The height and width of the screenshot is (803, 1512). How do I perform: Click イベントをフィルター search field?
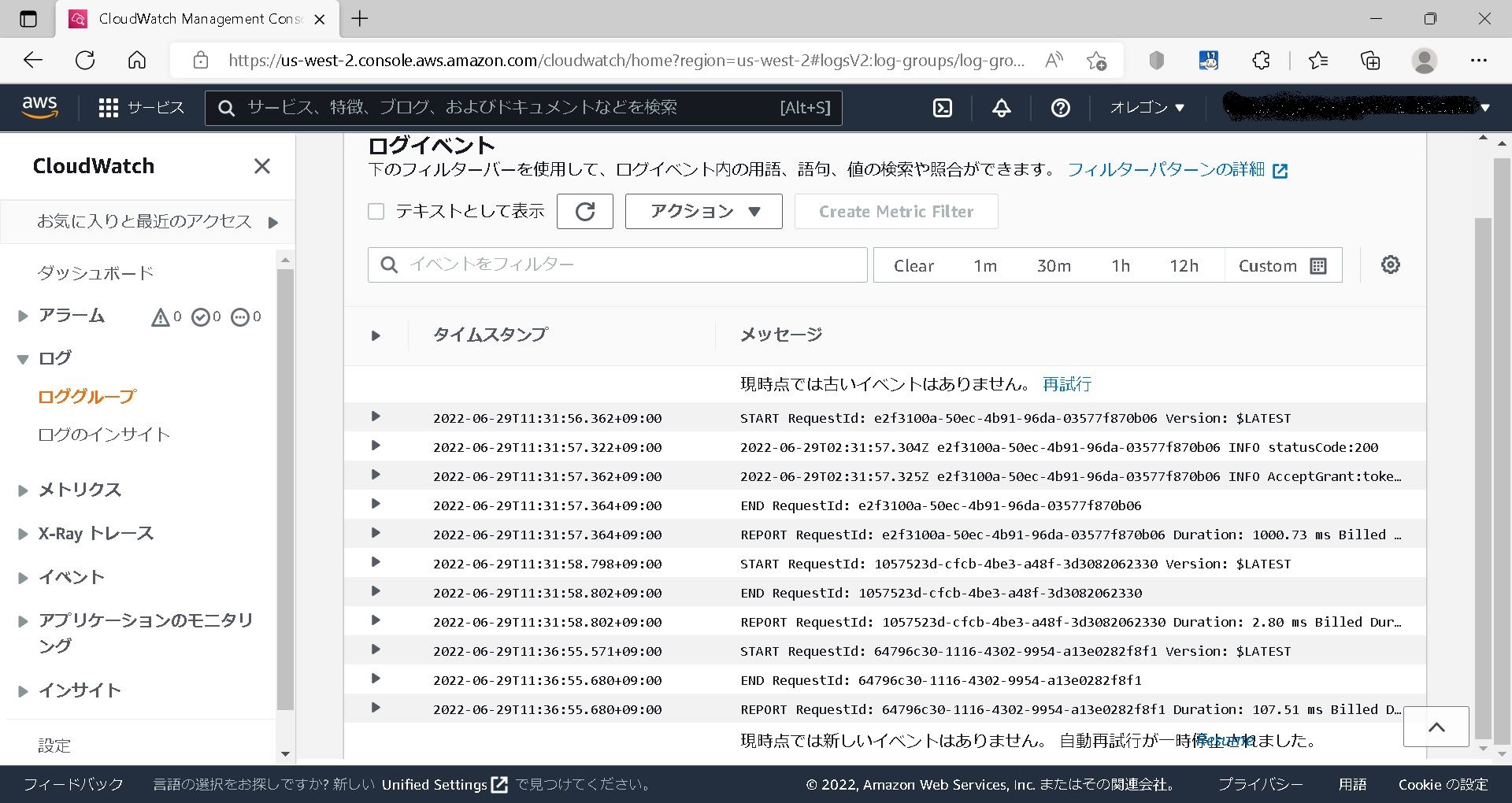[x=617, y=265]
